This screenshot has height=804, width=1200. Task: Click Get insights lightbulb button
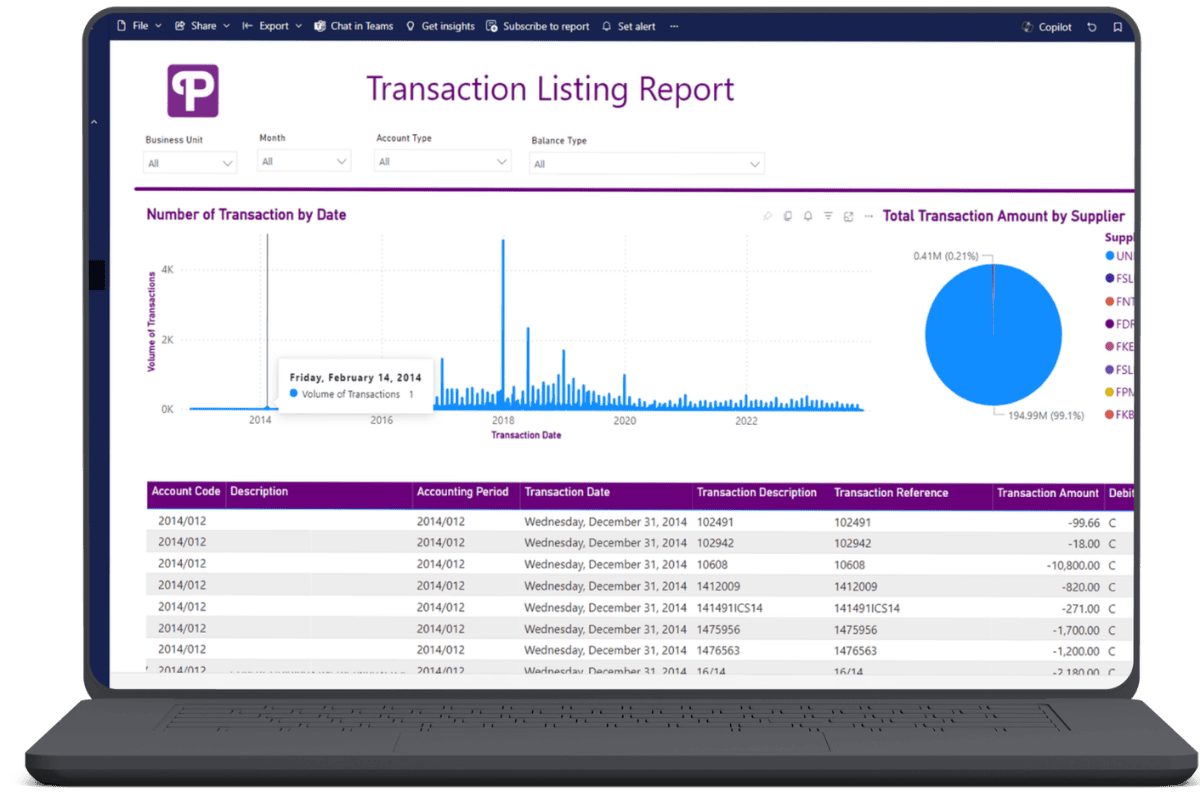coord(440,26)
